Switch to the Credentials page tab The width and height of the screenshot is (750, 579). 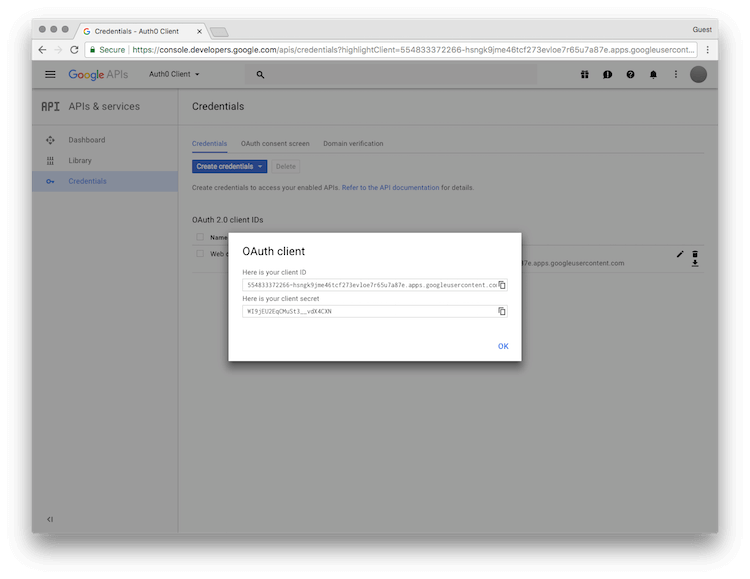coord(210,144)
